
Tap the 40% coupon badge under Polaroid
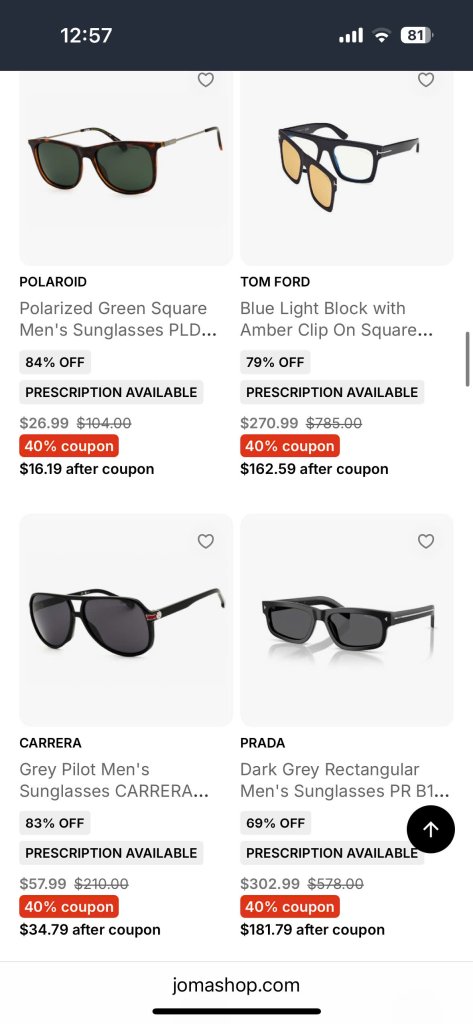69,446
